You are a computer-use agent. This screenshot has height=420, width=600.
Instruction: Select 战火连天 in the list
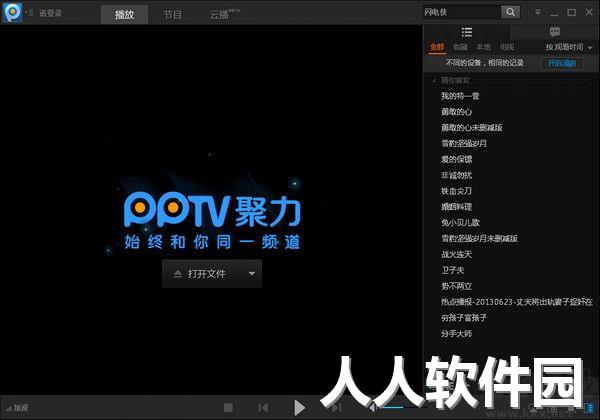click(x=457, y=254)
